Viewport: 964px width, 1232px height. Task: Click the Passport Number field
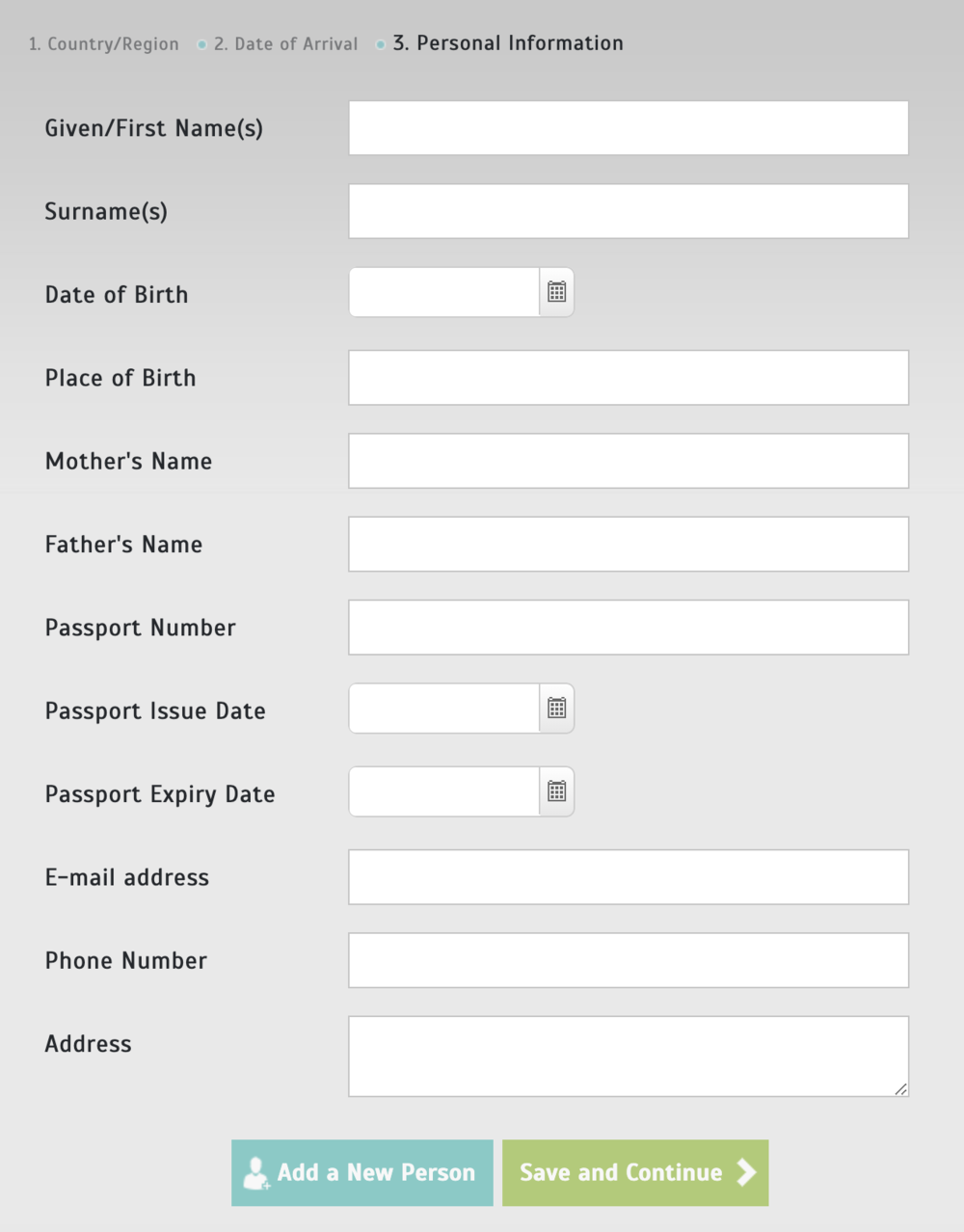click(629, 628)
